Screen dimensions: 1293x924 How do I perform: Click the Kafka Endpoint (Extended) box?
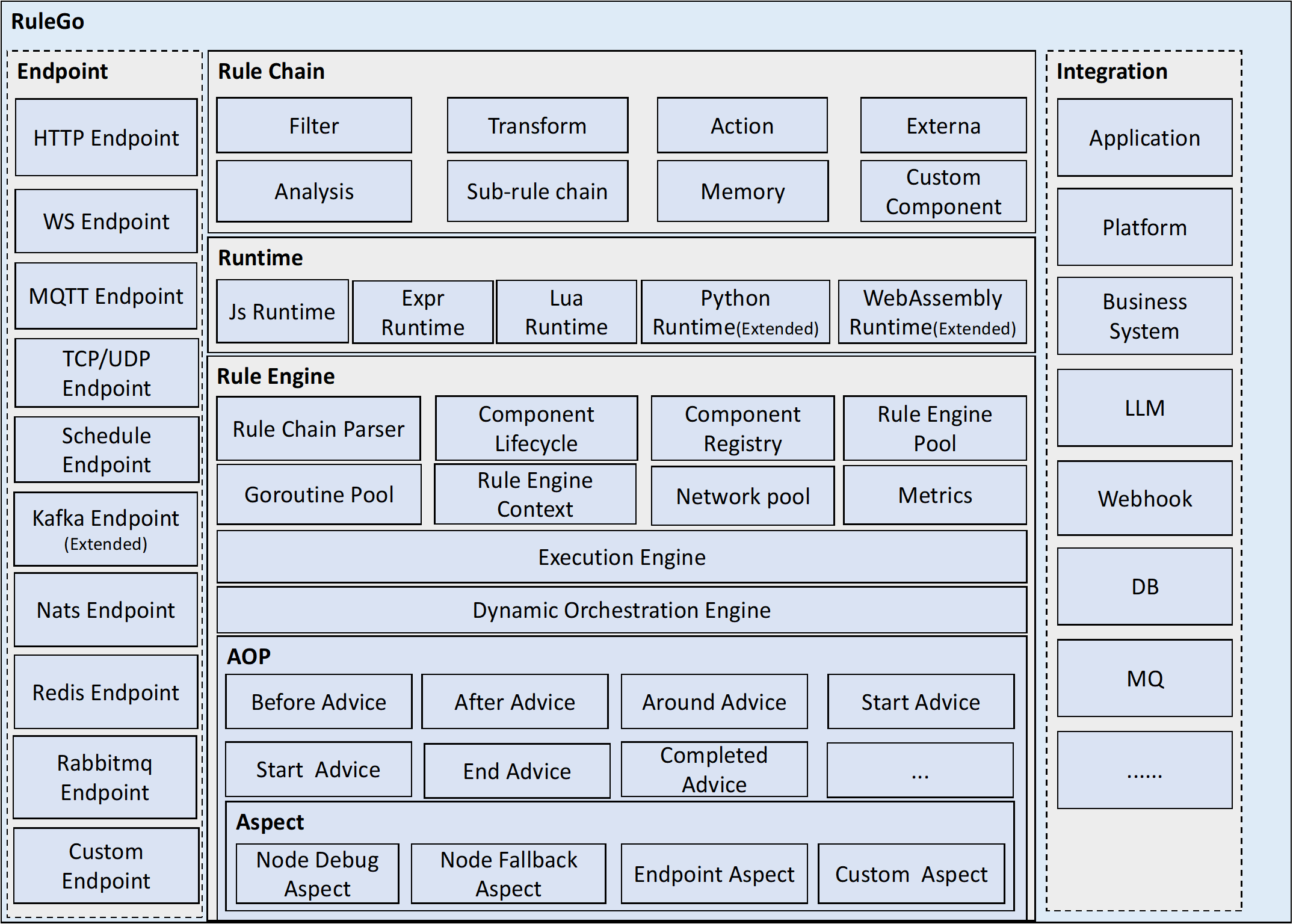point(106,529)
